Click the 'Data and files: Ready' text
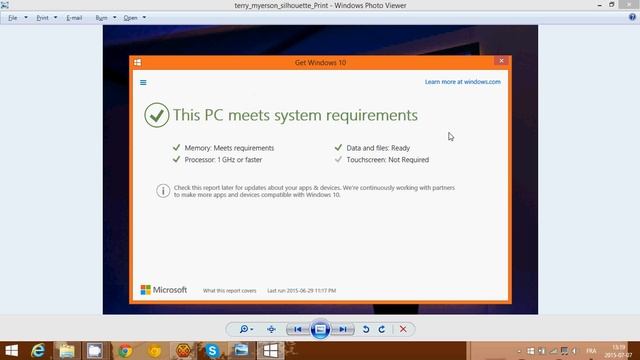The image size is (640, 360). point(378,148)
